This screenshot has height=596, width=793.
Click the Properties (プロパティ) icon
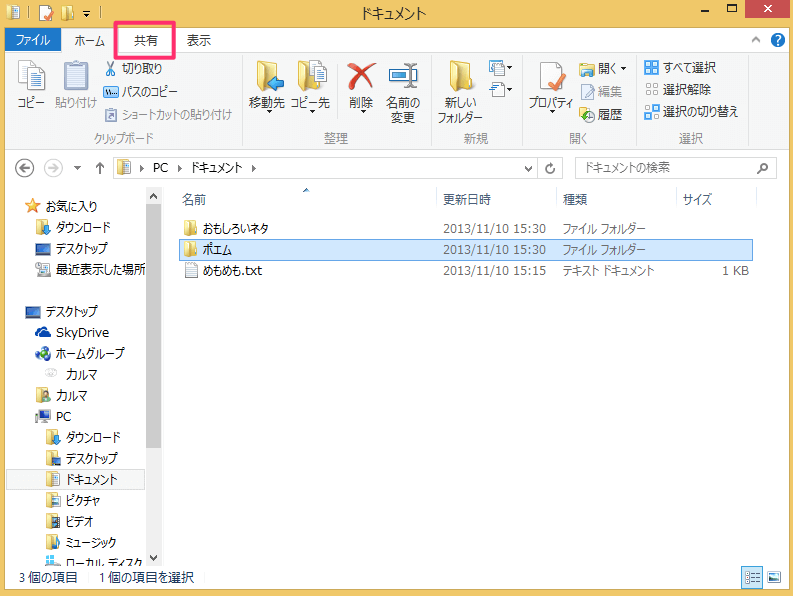tap(551, 77)
